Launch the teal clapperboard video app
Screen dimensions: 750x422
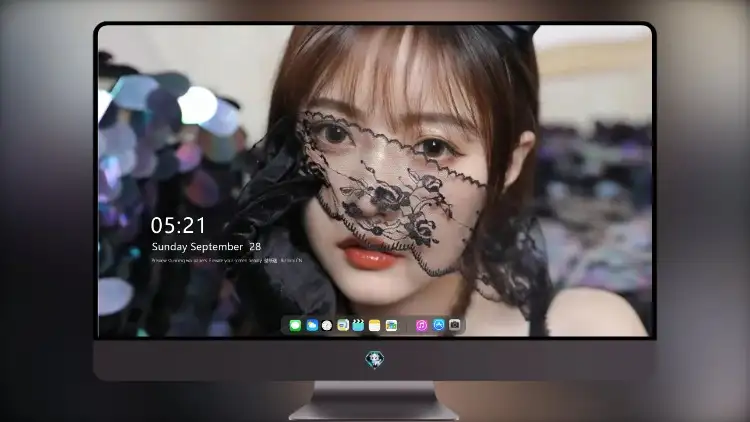pos(358,325)
